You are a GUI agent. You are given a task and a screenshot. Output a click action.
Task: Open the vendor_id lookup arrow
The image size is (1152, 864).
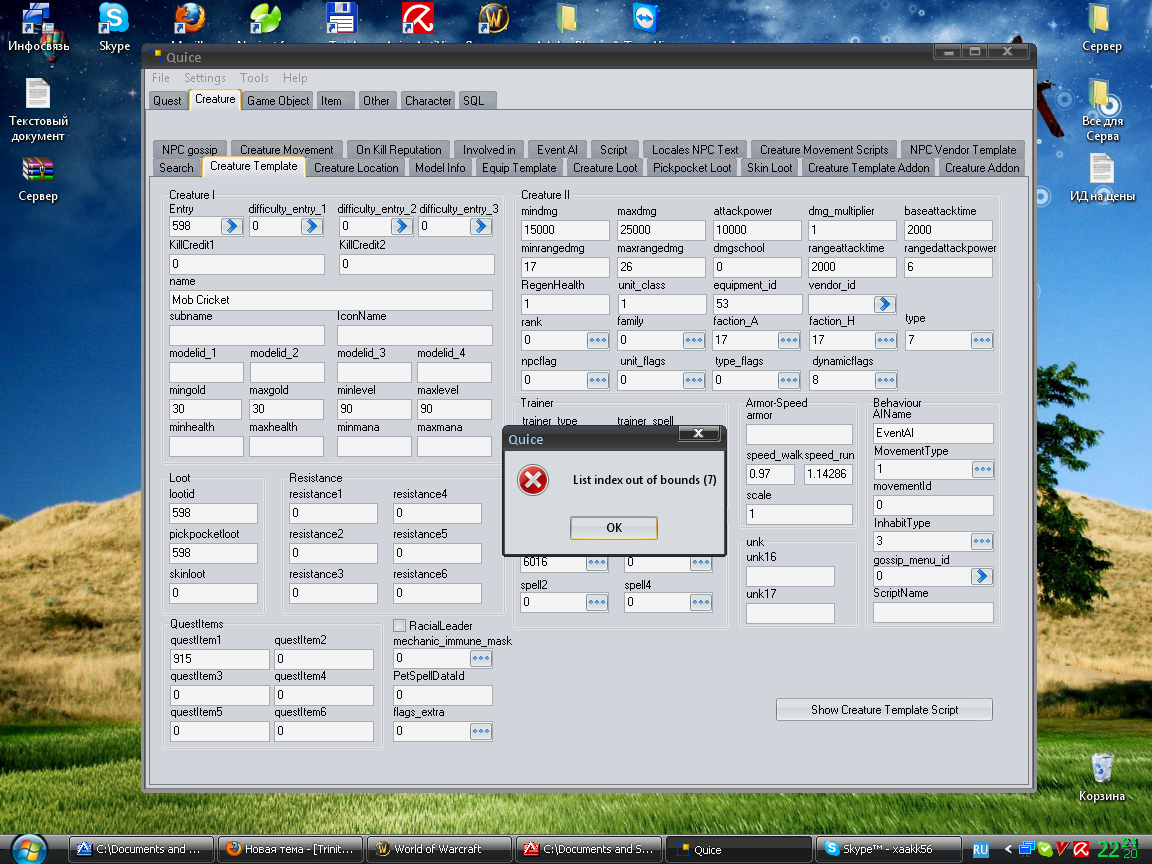(885, 303)
